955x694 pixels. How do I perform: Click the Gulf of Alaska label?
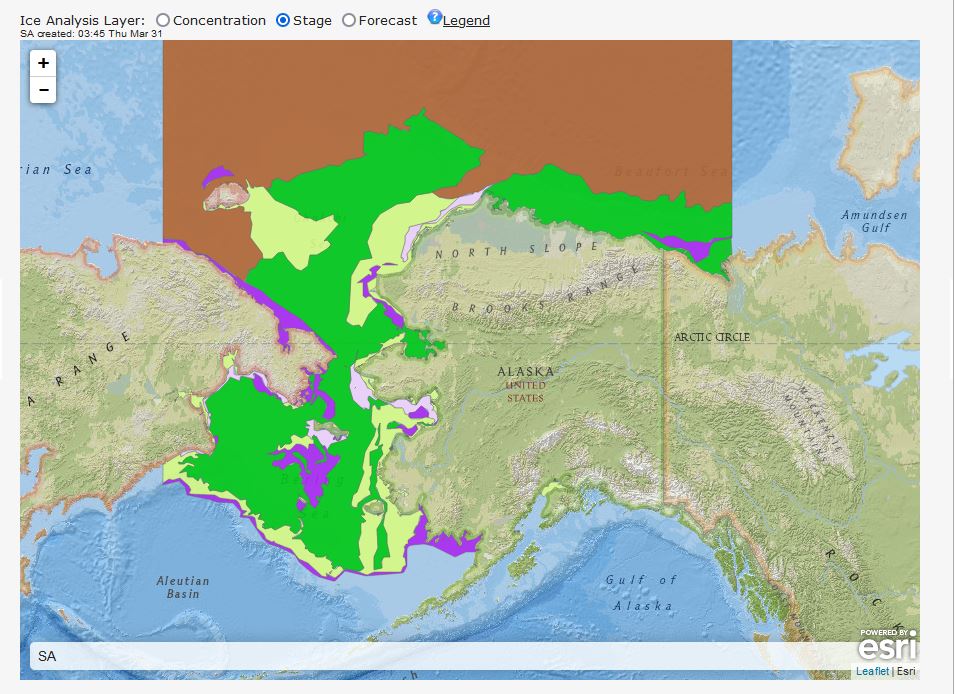pos(641,593)
